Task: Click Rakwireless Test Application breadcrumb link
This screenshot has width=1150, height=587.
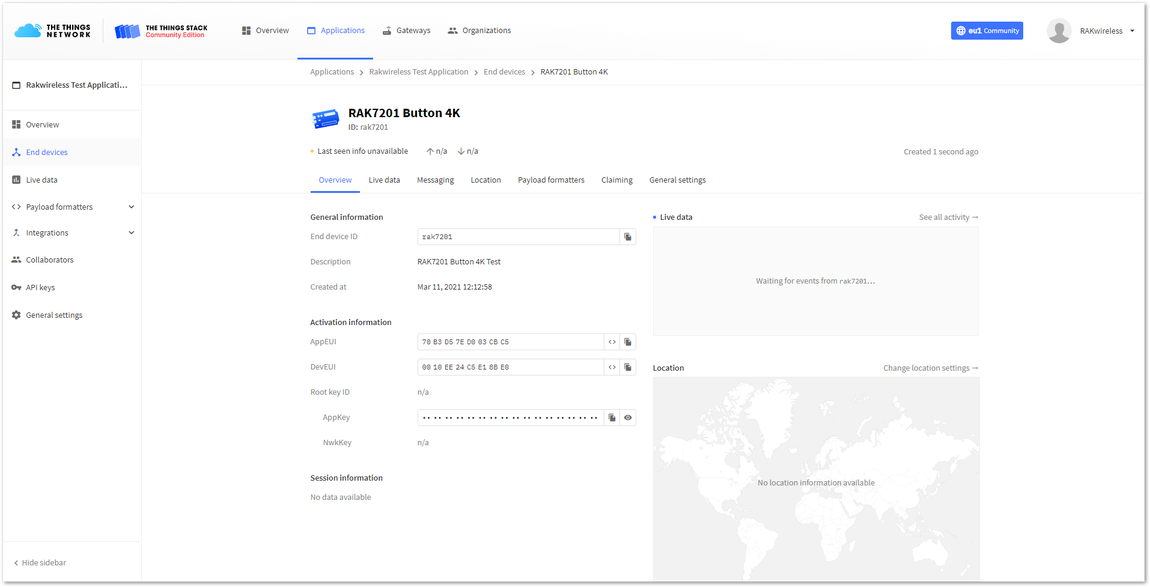Action: (x=419, y=72)
